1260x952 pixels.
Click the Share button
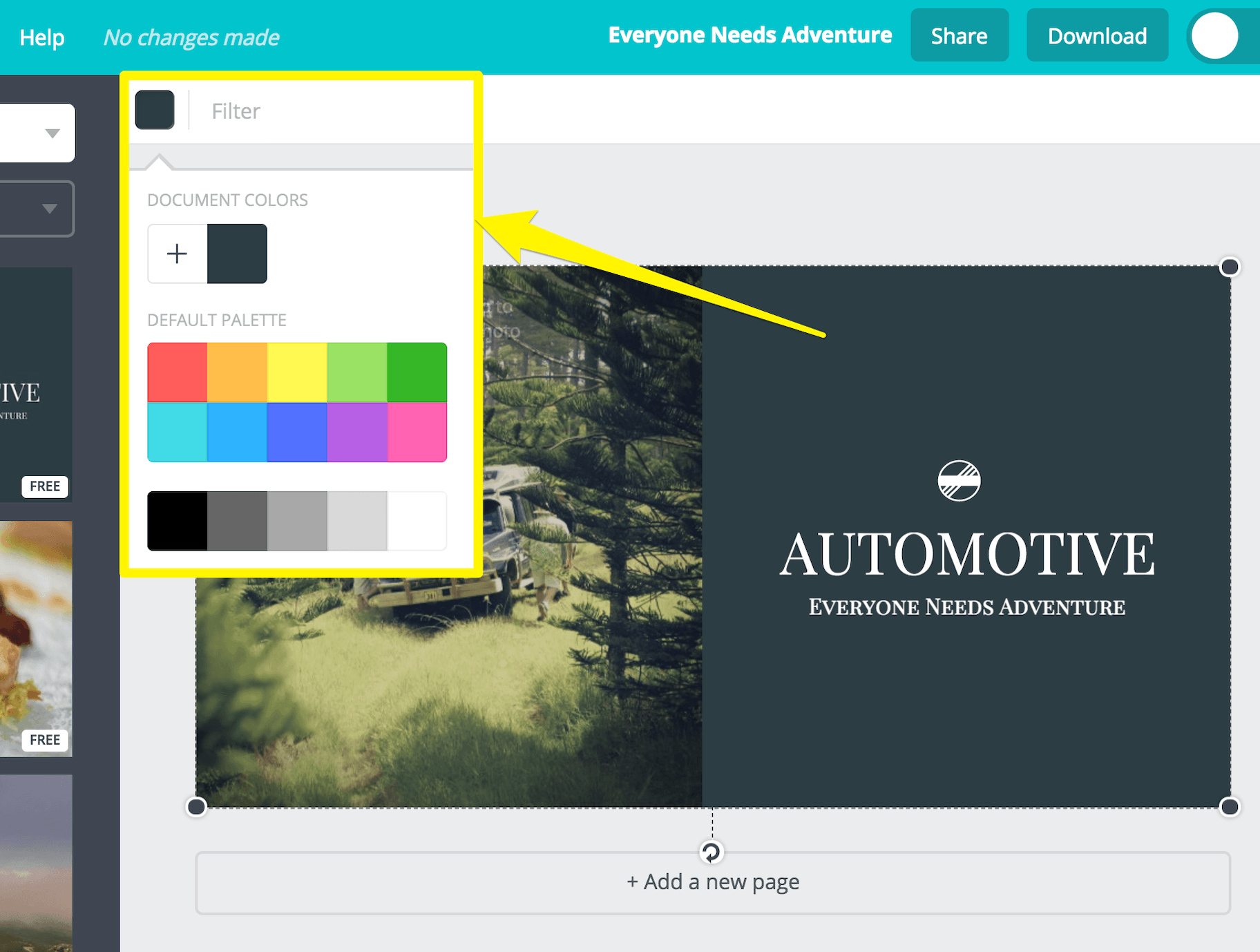(x=959, y=36)
